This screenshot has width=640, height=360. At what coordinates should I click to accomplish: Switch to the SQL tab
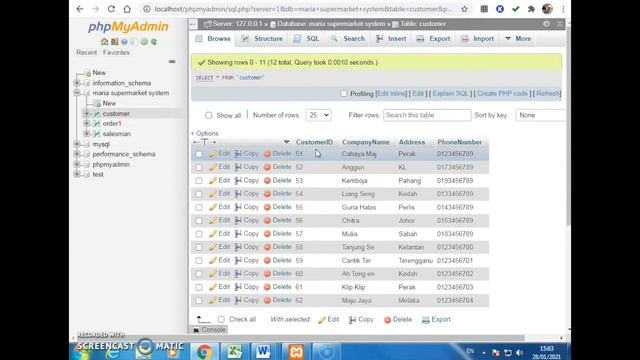point(307,39)
